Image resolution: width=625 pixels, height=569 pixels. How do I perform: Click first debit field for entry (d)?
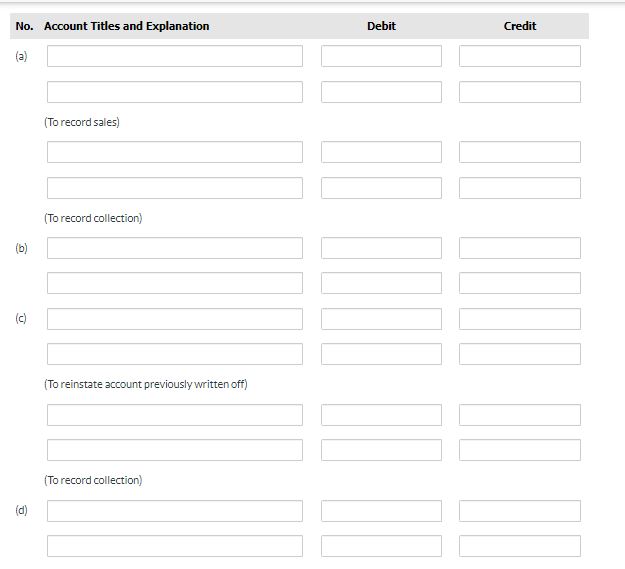pos(381,511)
